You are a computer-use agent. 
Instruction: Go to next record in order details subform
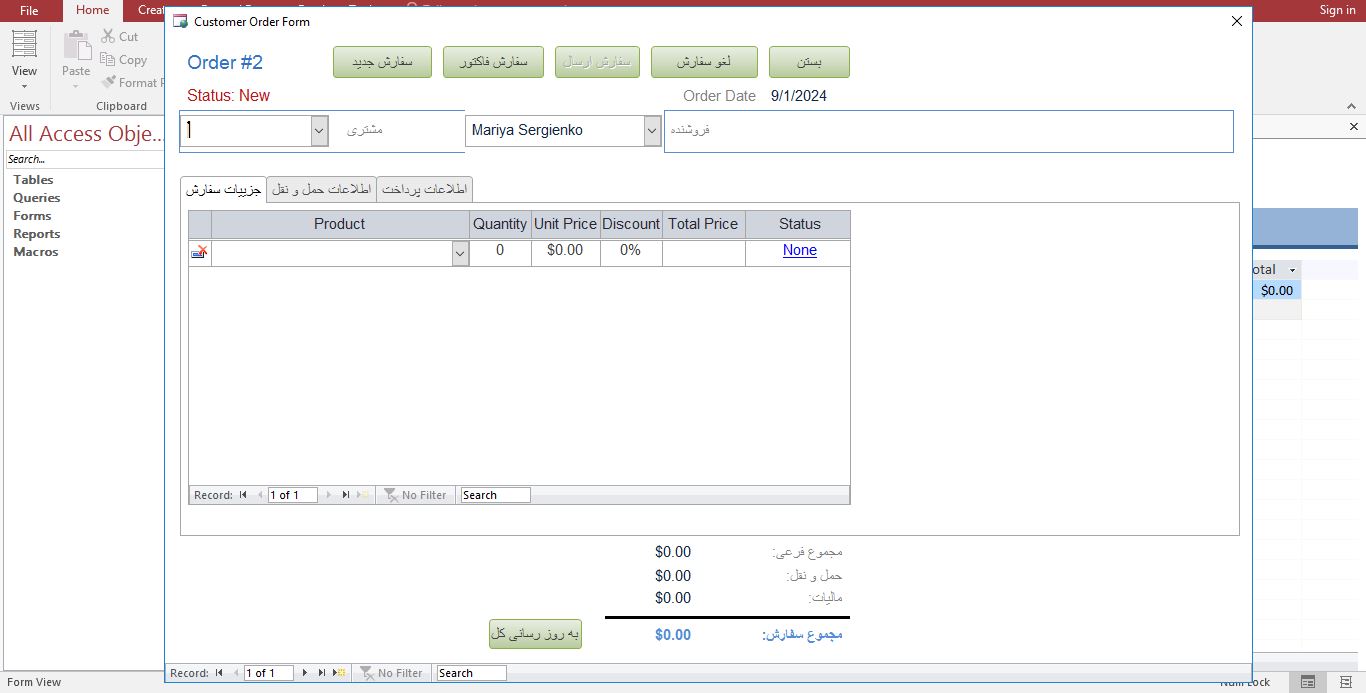point(330,495)
